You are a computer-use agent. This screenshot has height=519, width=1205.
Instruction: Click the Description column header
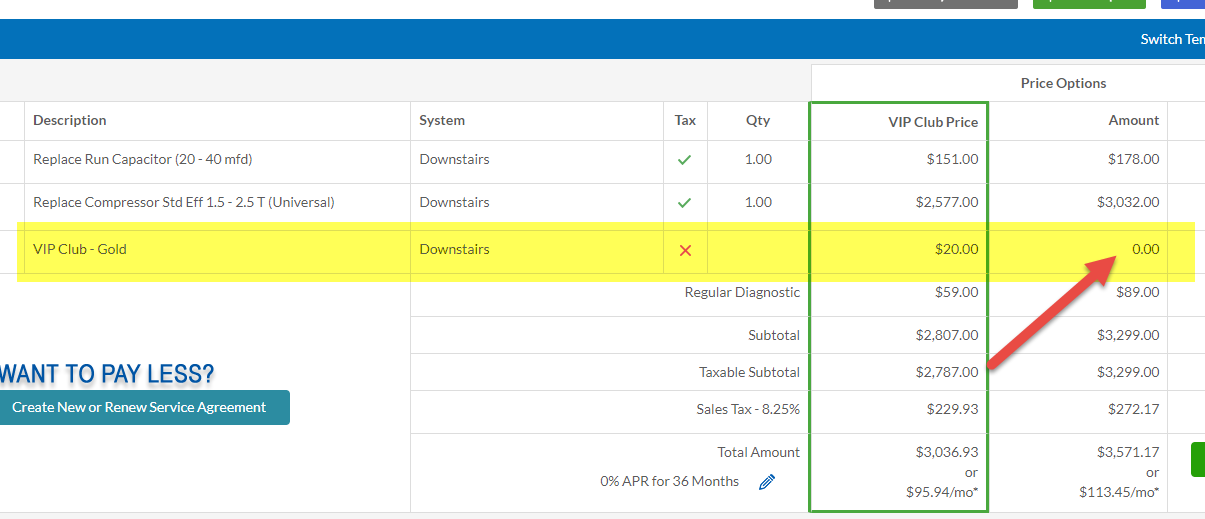click(70, 120)
